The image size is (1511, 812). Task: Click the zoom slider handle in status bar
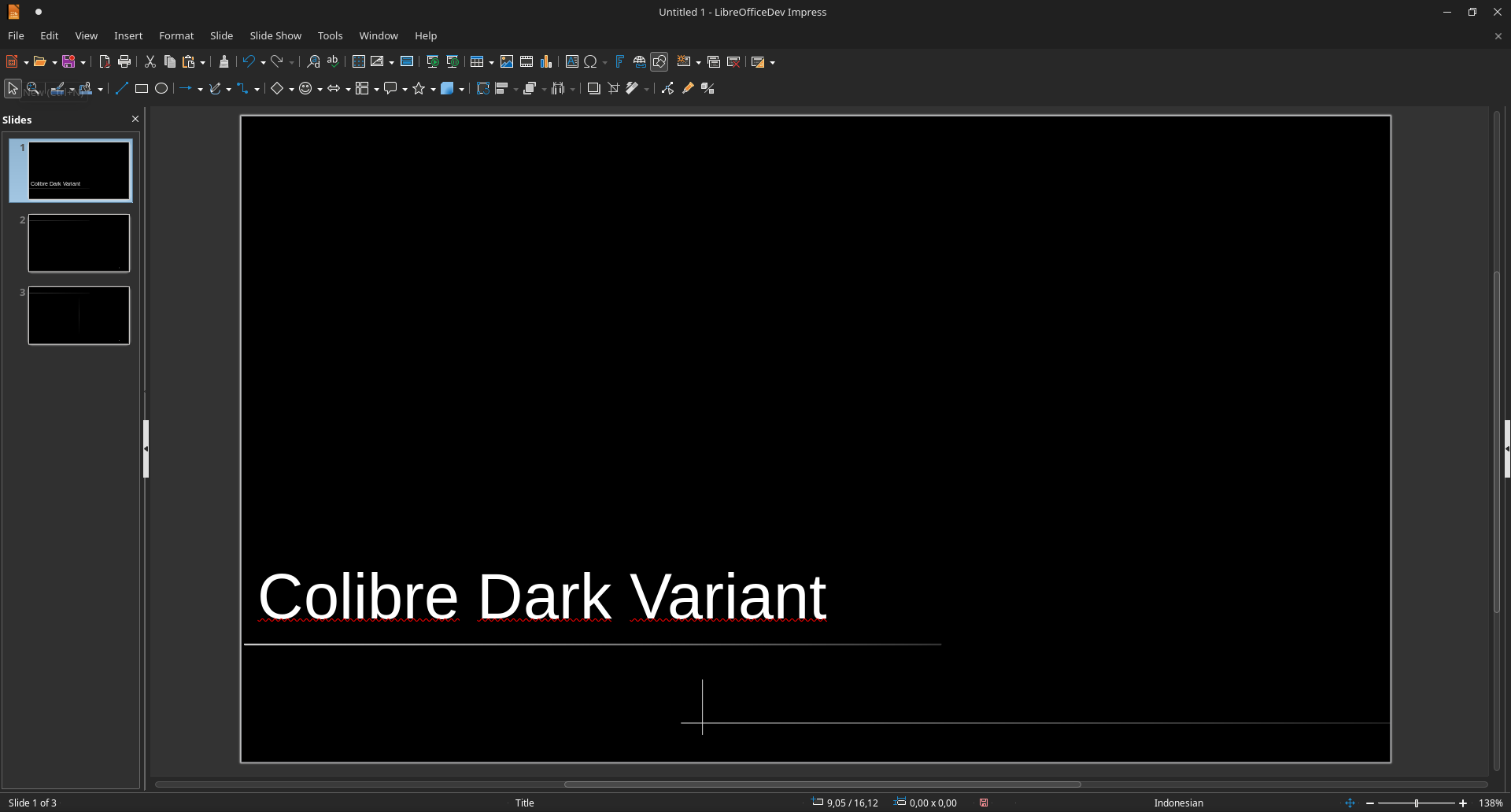(x=1417, y=803)
